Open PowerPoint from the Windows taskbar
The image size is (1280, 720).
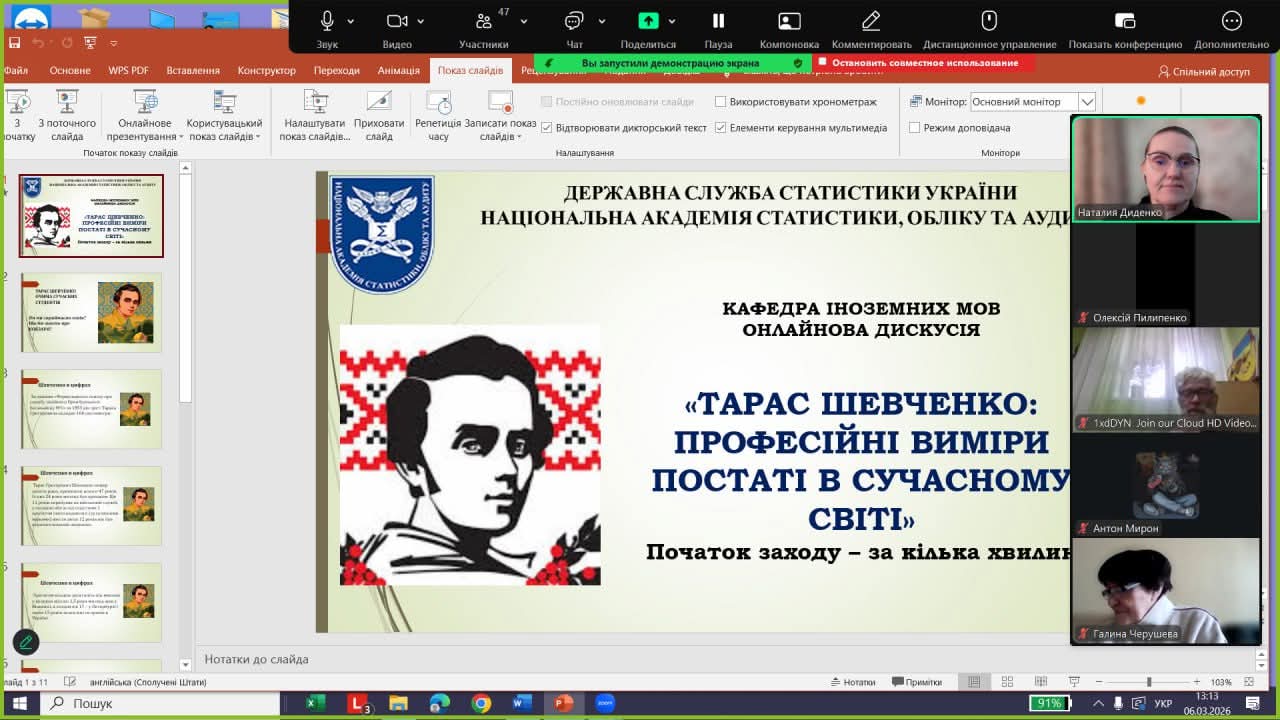[x=563, y=703]
